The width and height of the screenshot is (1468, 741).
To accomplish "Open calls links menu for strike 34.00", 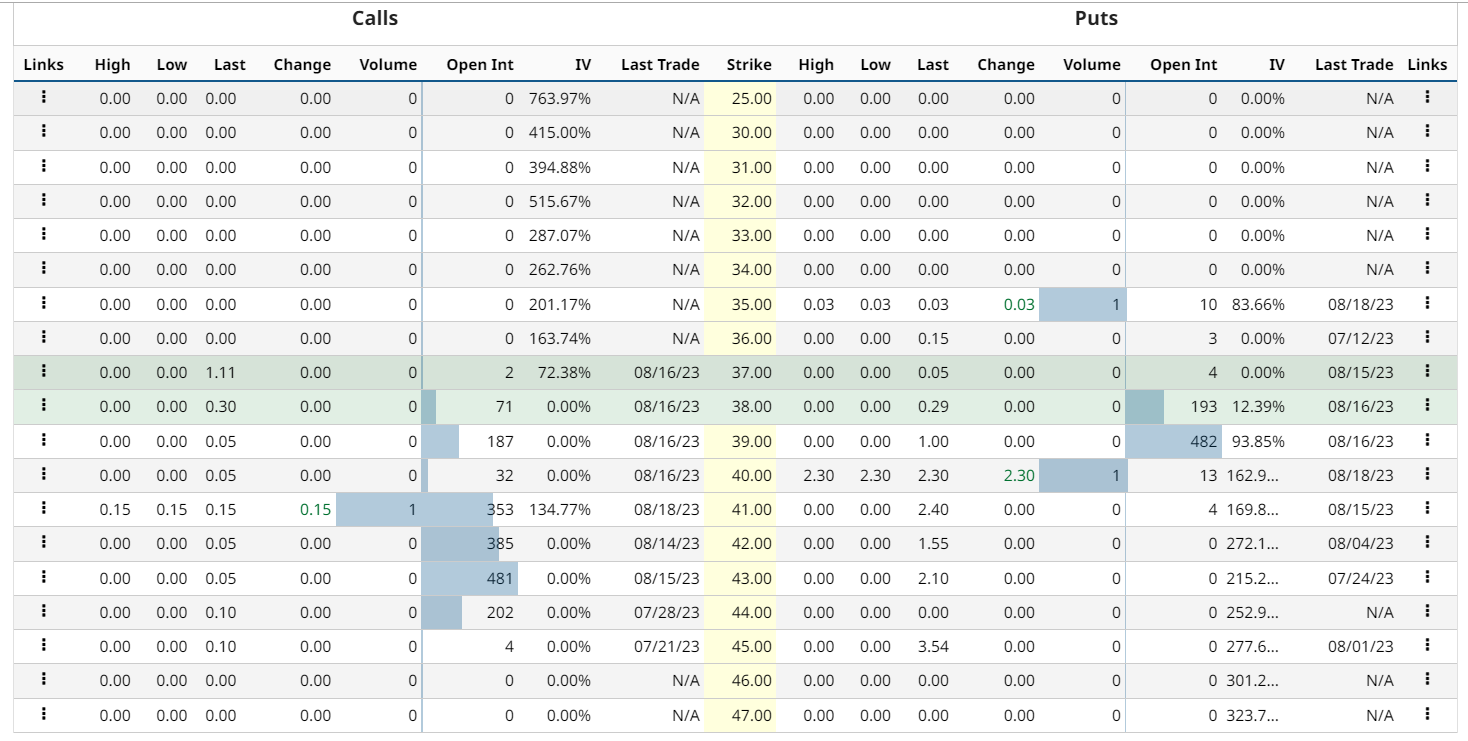I will [44, 268].
